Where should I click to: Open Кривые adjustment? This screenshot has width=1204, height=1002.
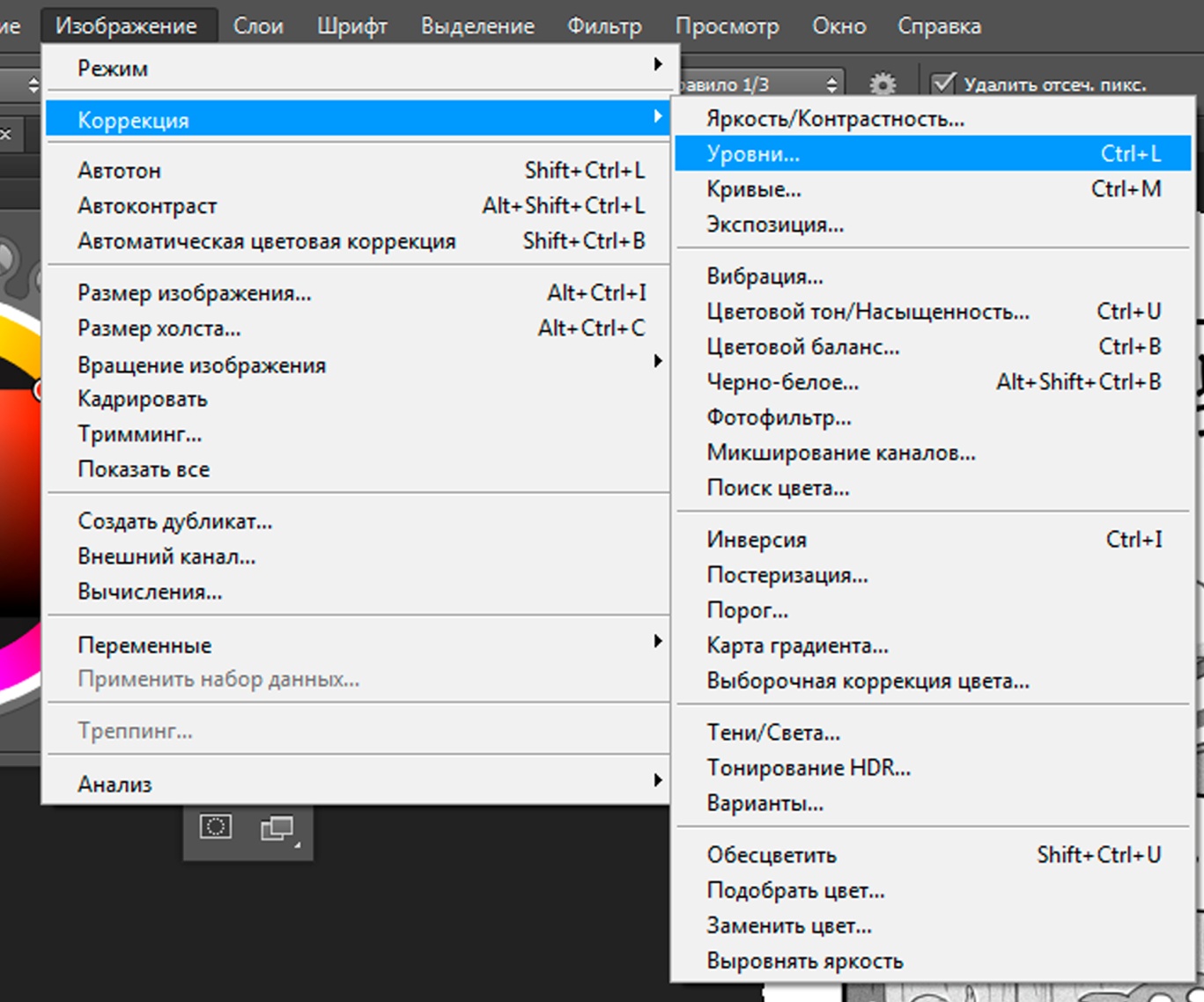[933, 189]
